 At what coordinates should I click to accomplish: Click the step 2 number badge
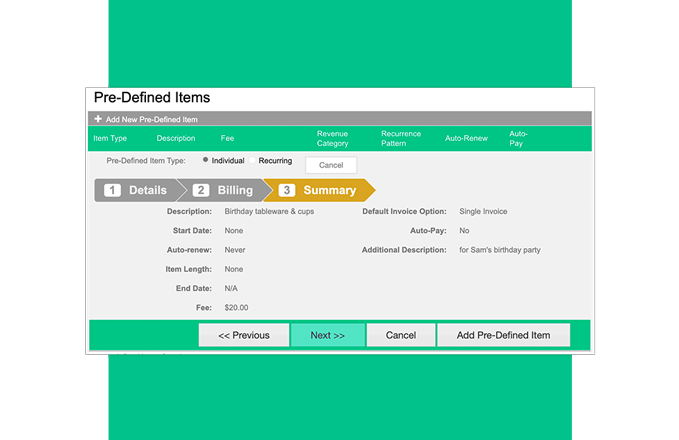pos(201,190)
